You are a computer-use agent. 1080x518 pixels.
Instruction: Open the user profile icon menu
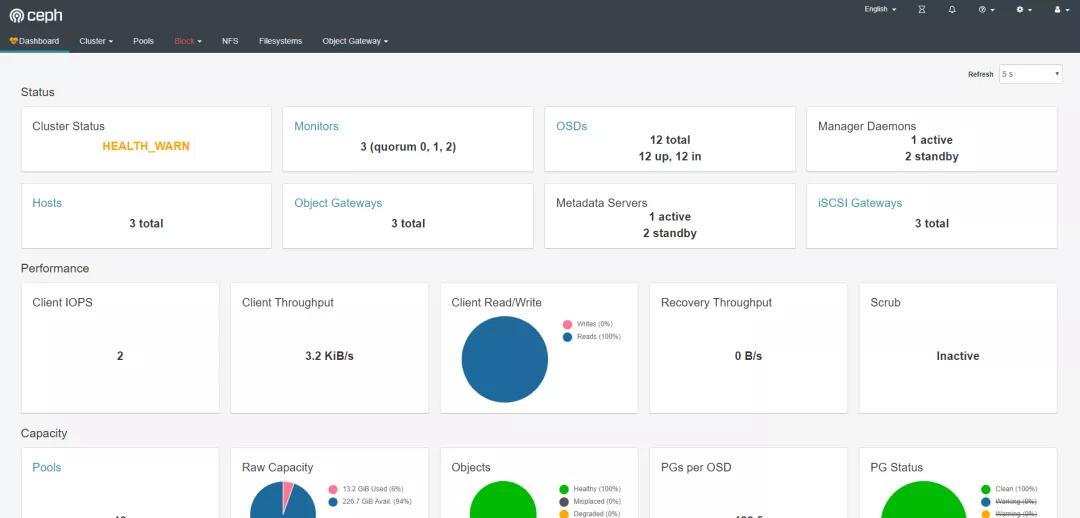tap(1061, 10)
